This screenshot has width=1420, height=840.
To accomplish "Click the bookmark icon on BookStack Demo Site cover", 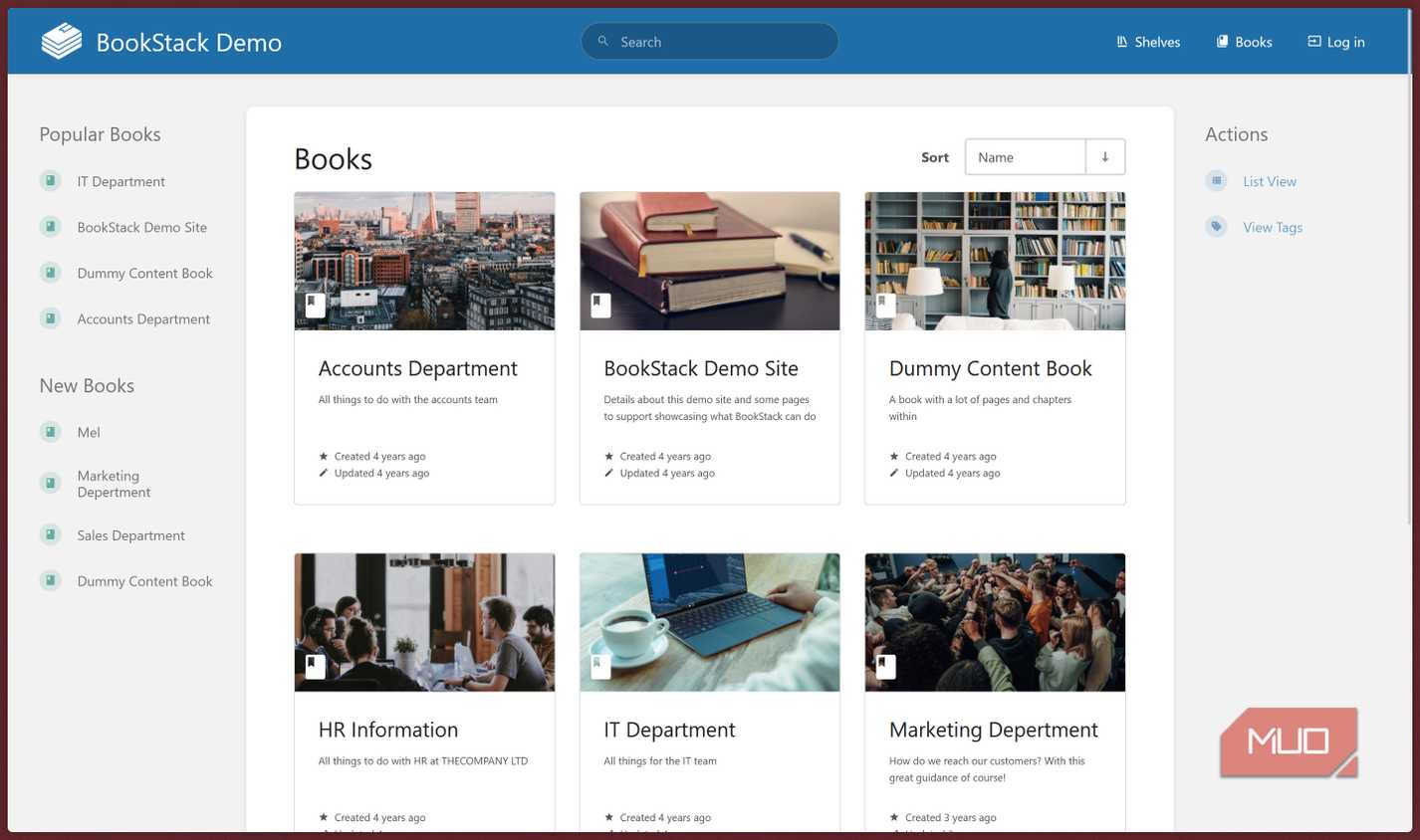I will click(600, 305).
